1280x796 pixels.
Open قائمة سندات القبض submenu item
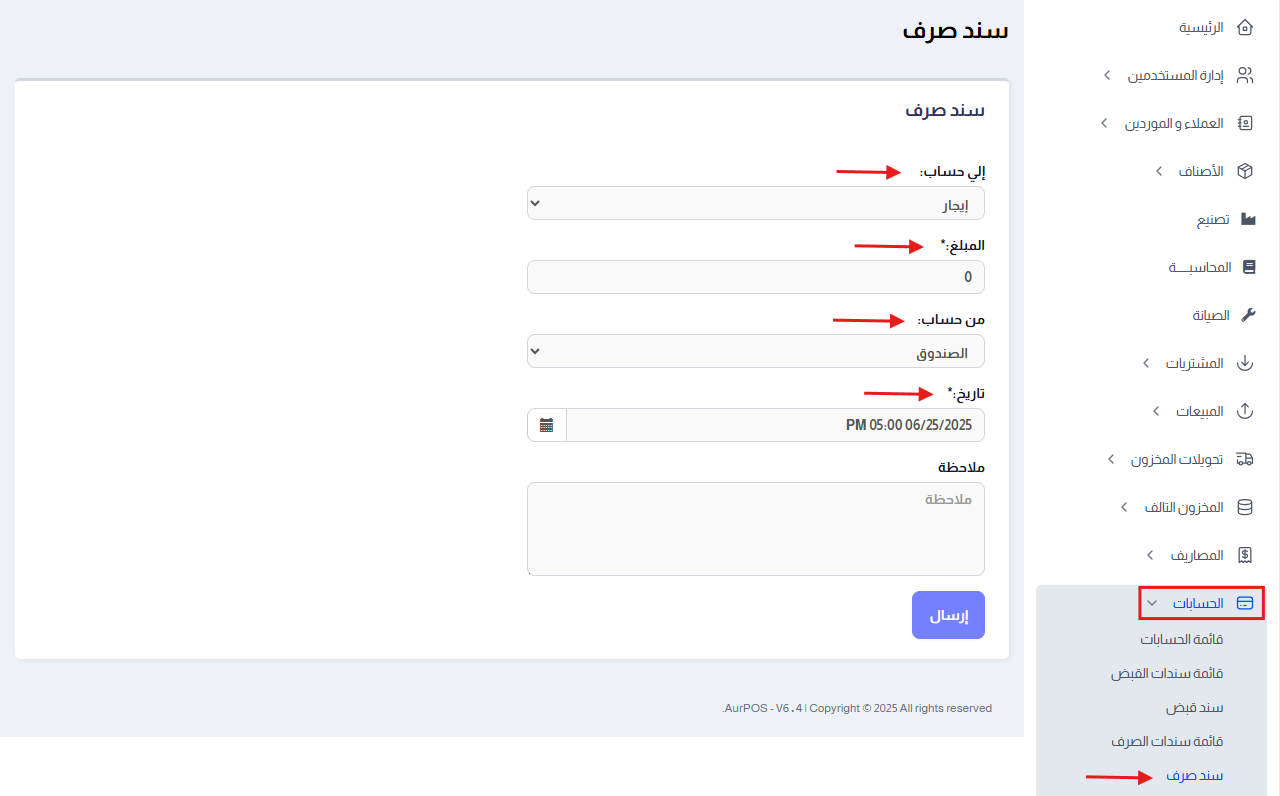pos(1167,674)
